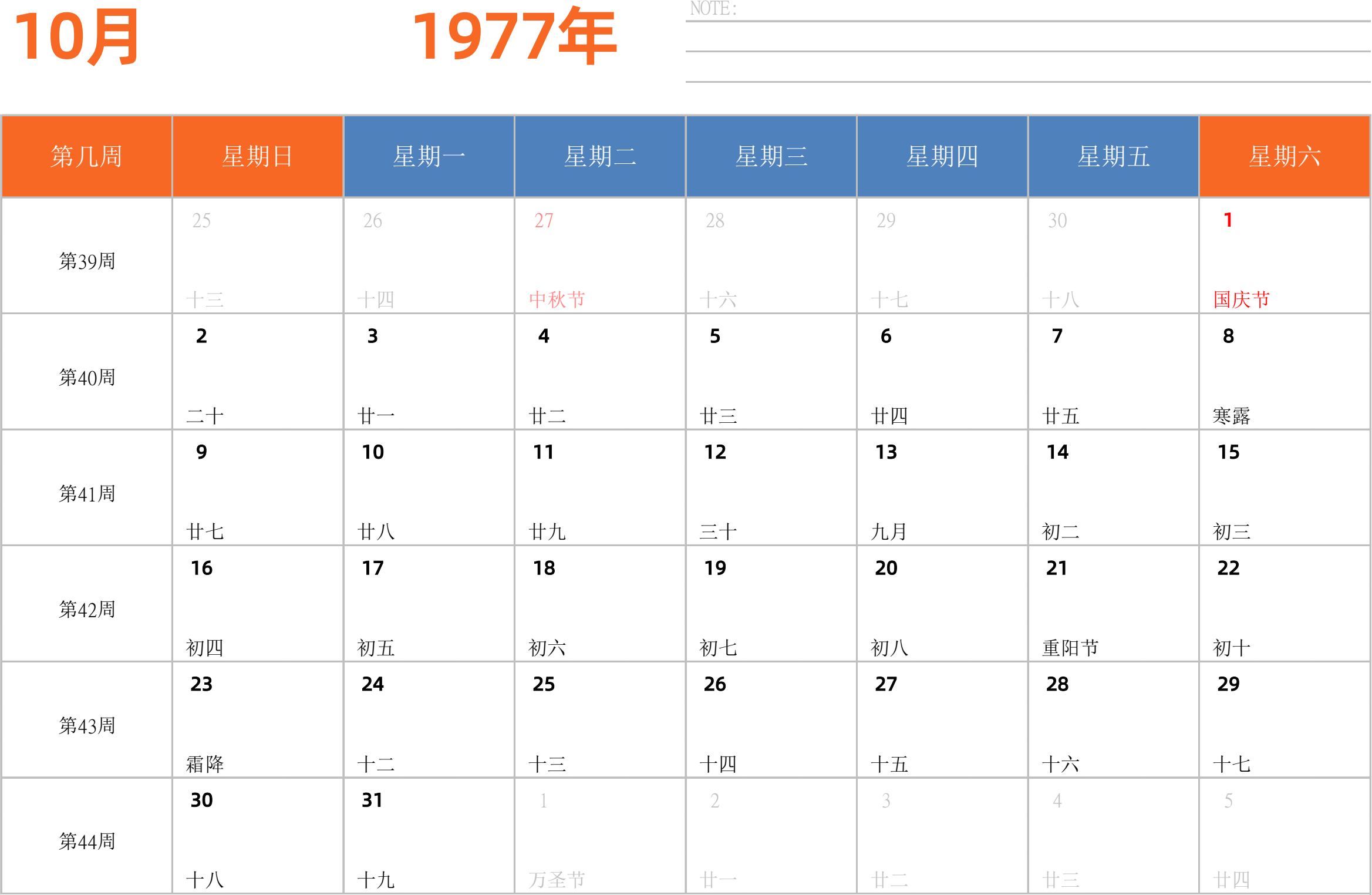Click the 中秋节 holiday label
Viewport: 1372px width, 895px height.
click(x=557, y=300)
